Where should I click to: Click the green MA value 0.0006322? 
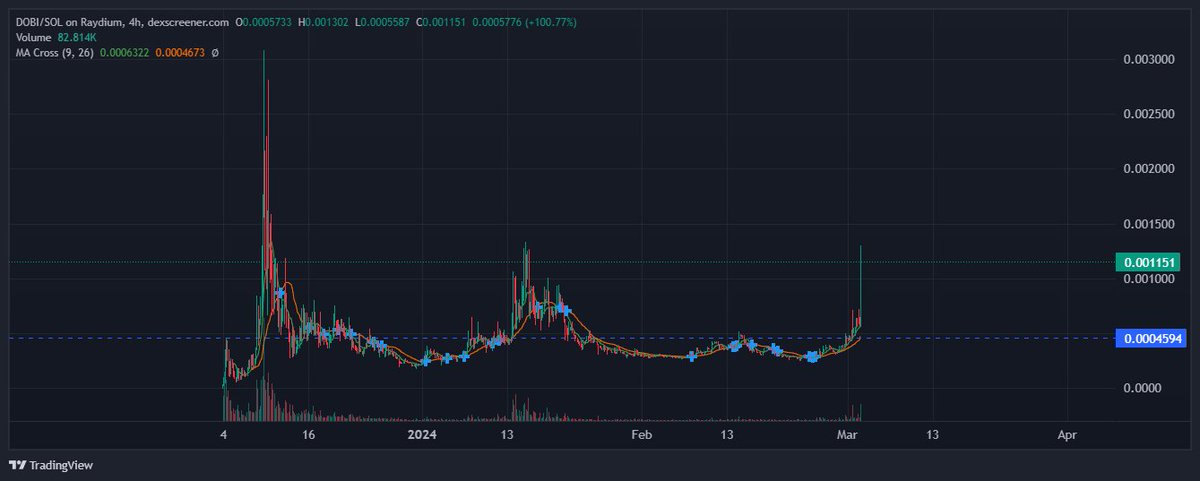point(123,52)
